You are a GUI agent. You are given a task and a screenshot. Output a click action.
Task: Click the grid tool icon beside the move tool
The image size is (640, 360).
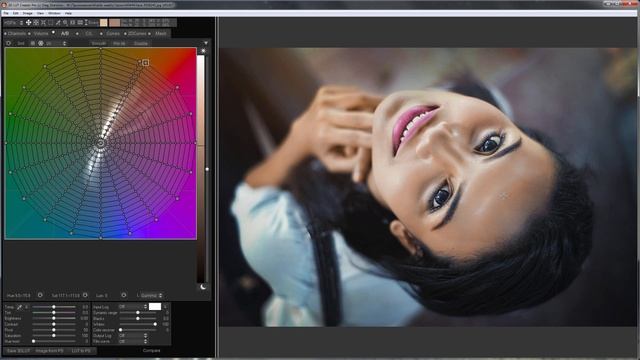click(x=36, y=23)
